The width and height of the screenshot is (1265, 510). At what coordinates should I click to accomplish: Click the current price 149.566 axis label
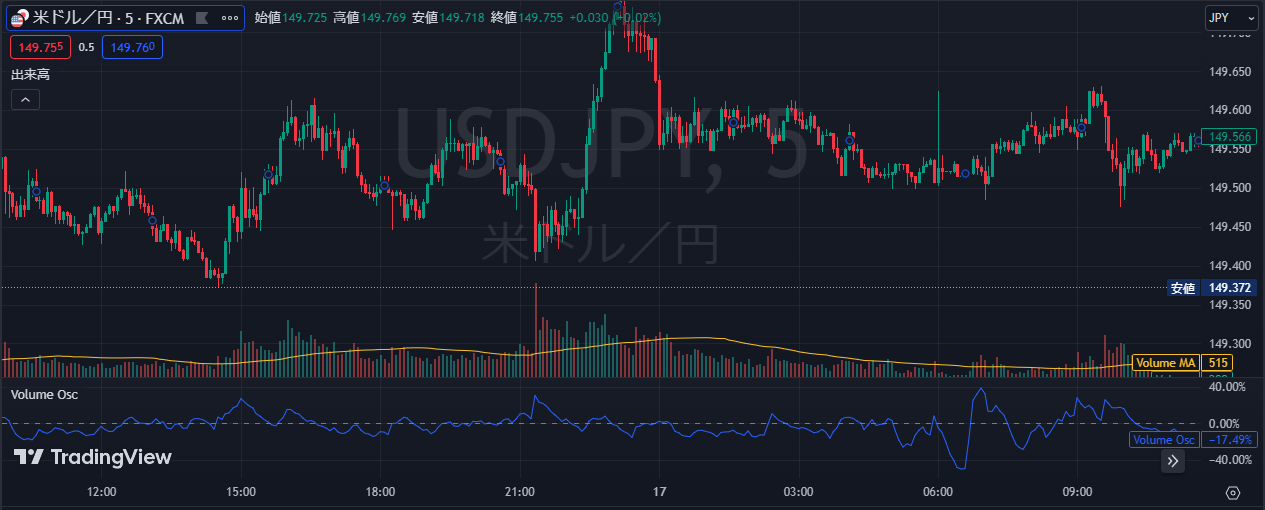(1230, 137)
